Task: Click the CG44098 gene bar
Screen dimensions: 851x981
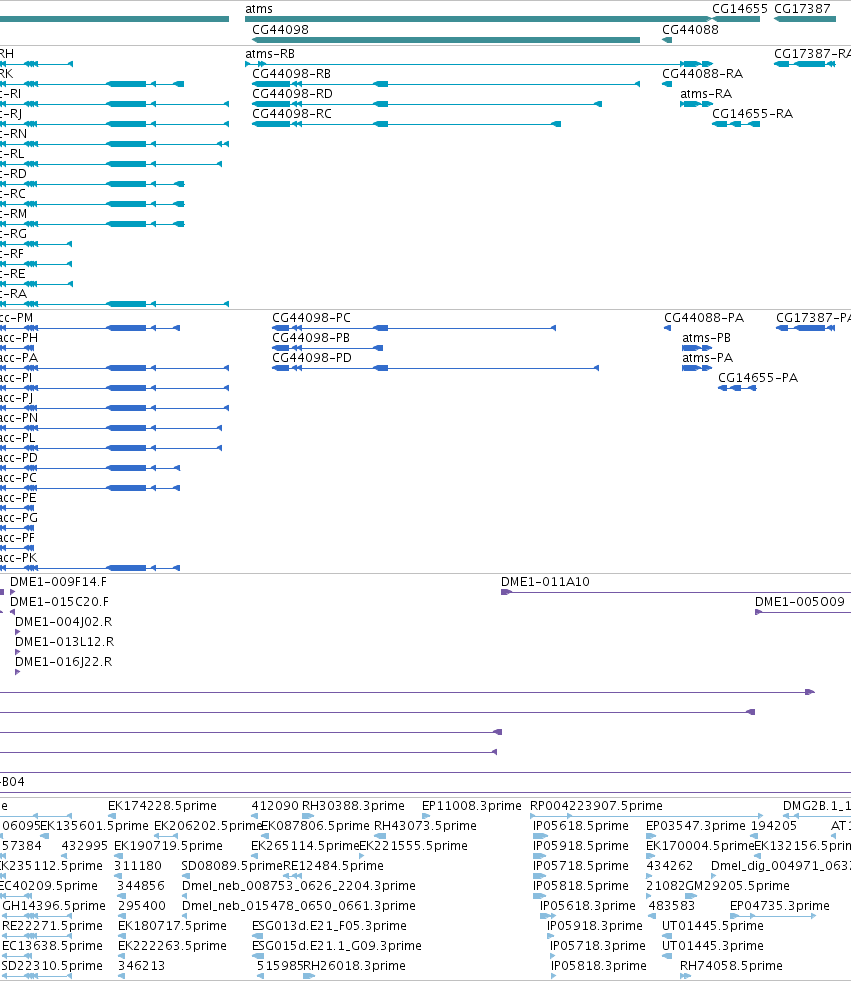Action: tap(446, 40)
